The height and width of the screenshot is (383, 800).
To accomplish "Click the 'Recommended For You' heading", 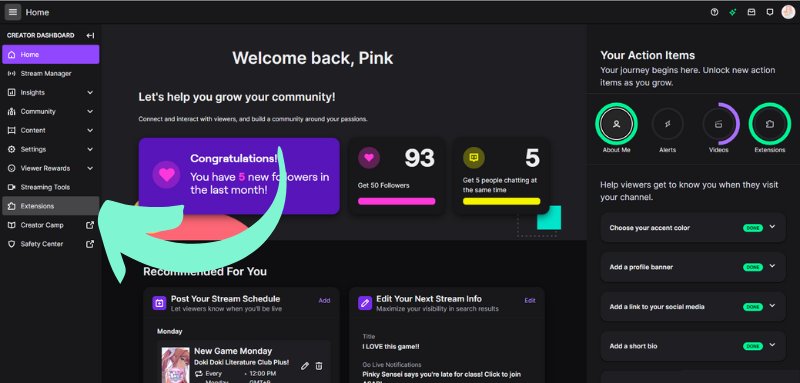I will click(x=205, y=271).
